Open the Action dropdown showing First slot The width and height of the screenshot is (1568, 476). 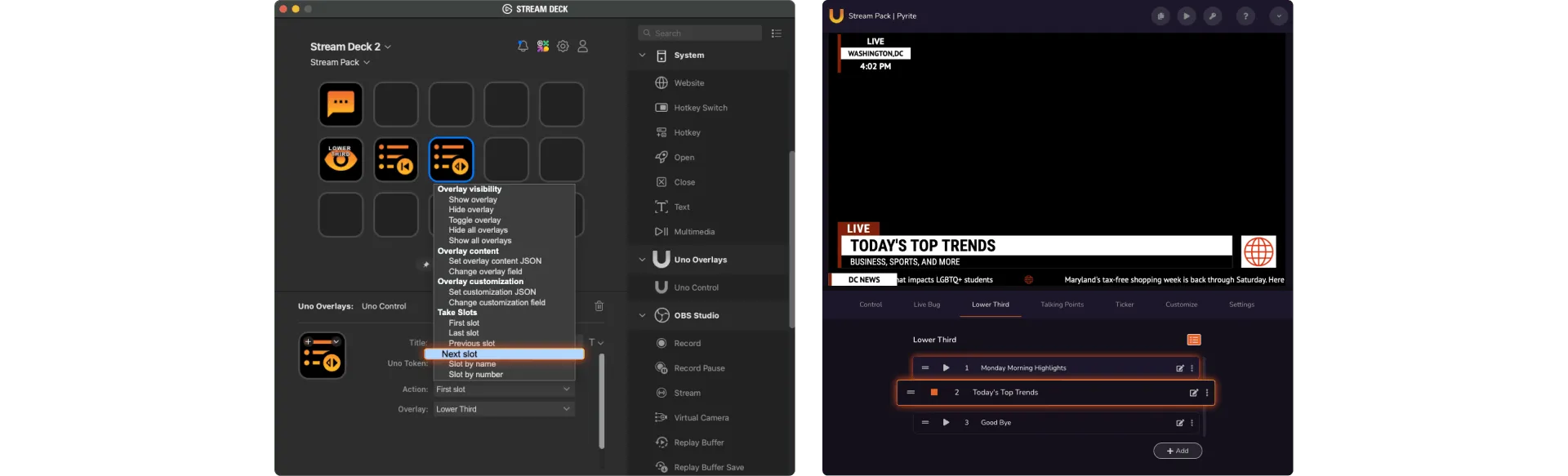click(x=503, y=389)
